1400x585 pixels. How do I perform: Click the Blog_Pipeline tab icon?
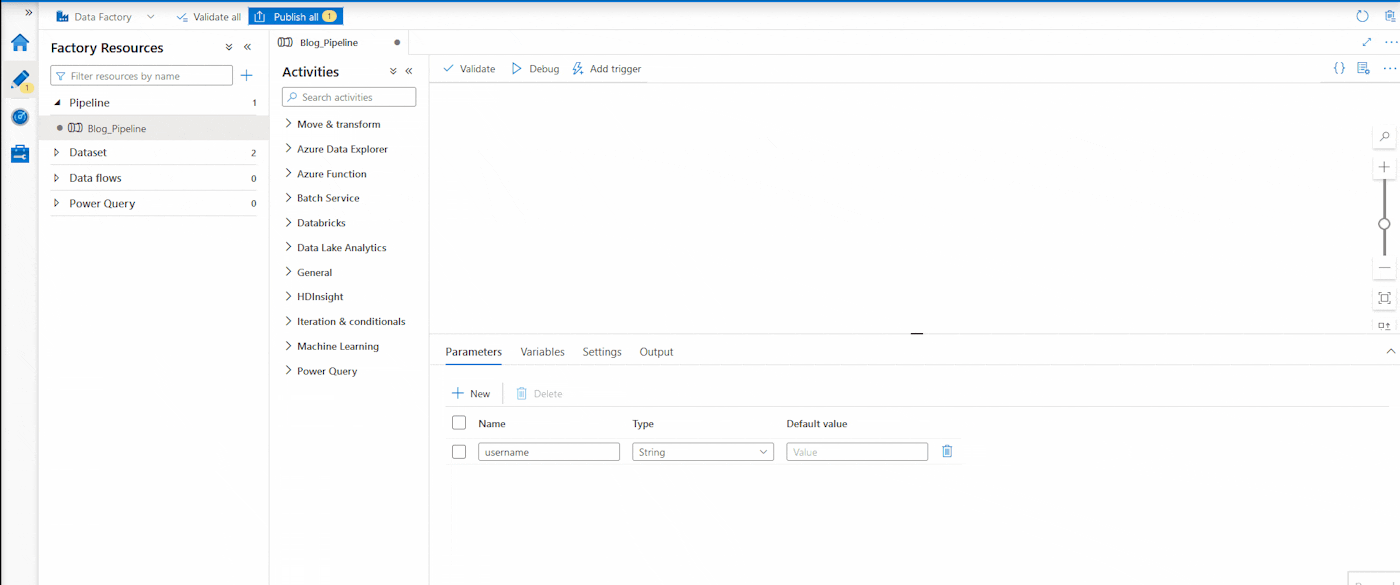[285, 42]
